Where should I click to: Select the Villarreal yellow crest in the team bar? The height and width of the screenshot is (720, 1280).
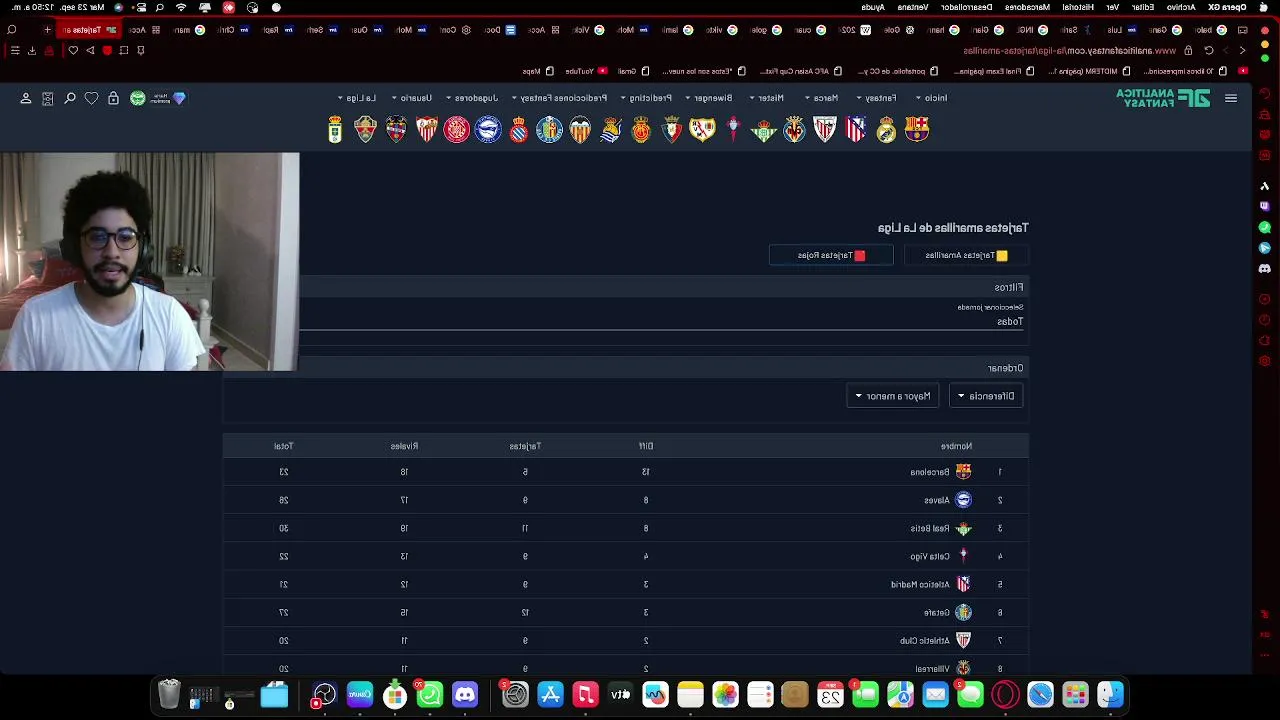794,129
